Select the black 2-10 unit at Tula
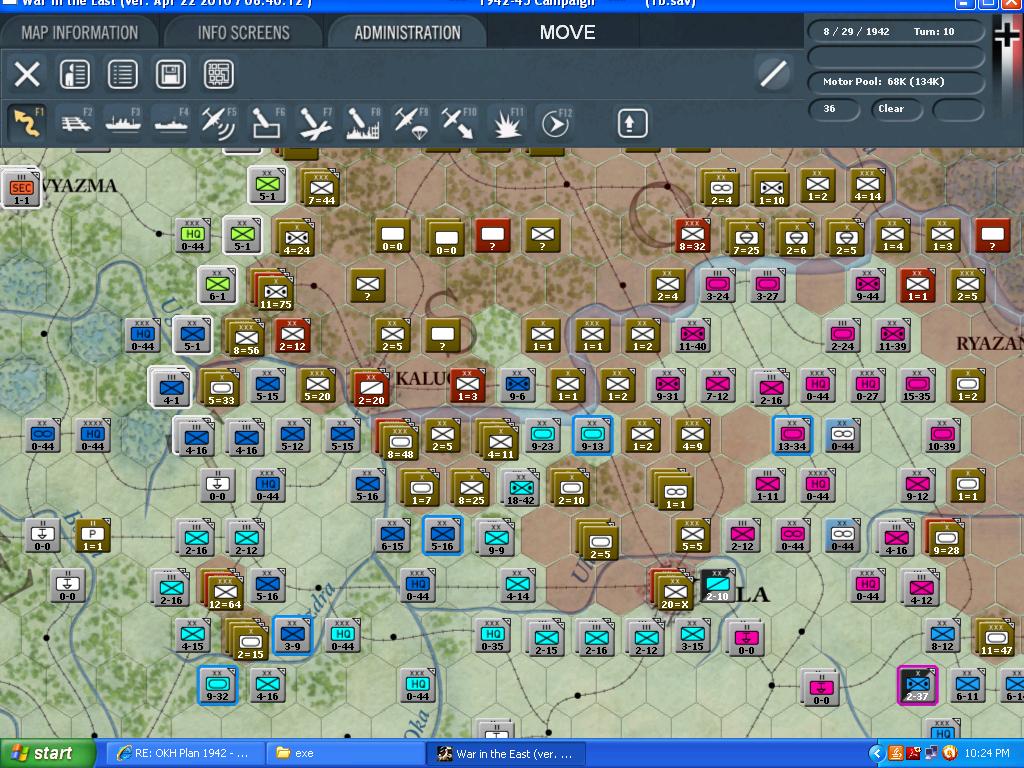The height and width of the screenshot is (768, 1024). [717, 584]
